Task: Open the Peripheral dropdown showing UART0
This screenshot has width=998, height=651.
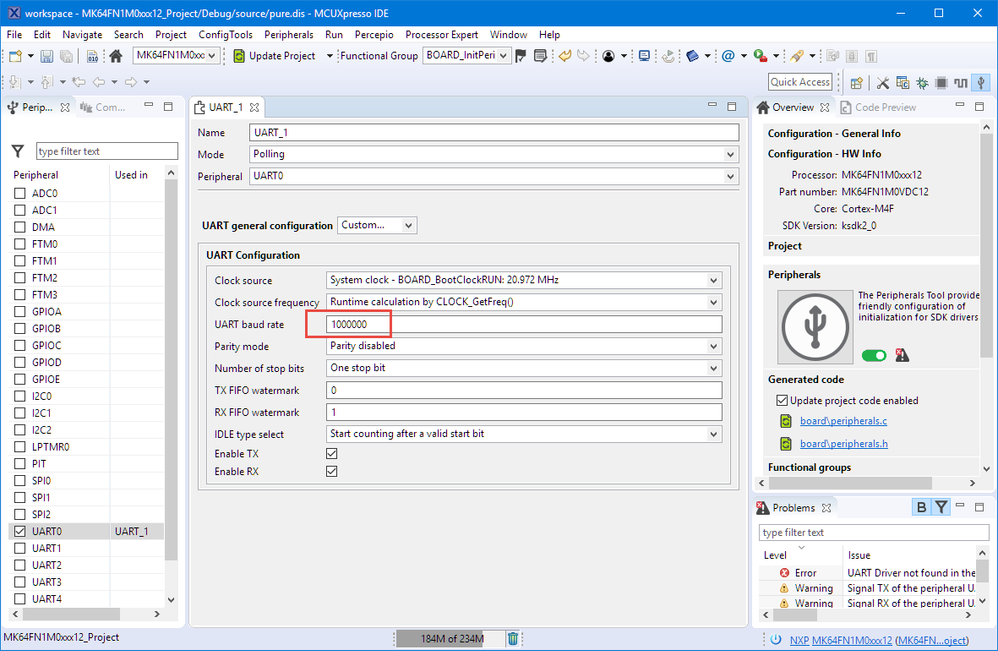Action: [494, 176]
